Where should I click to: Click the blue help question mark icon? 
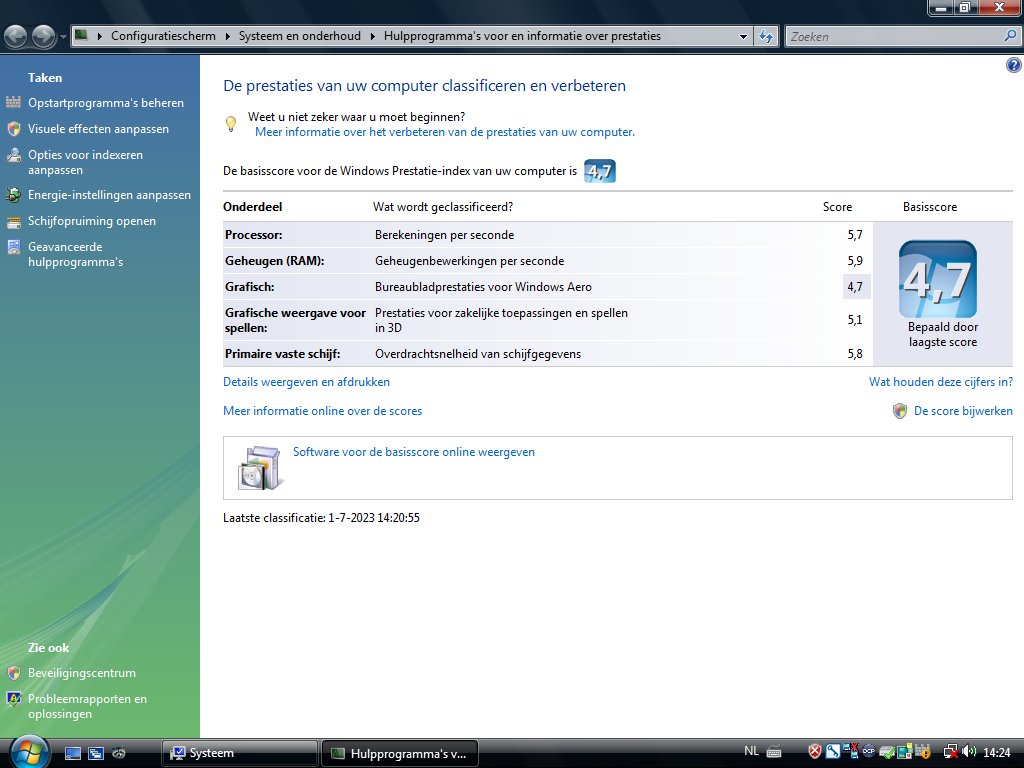1014,65
